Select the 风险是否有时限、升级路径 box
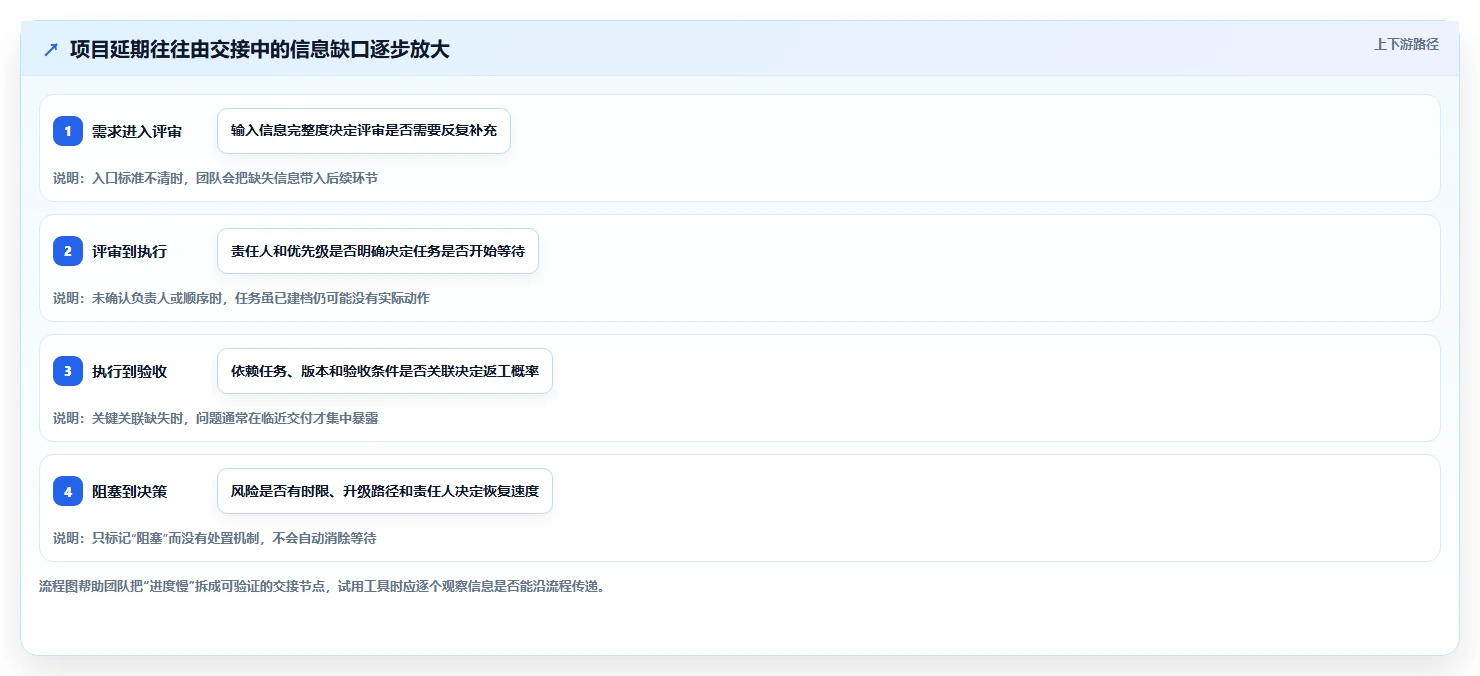This screenshot has width=1480, height=676. (x=385, y=491)
